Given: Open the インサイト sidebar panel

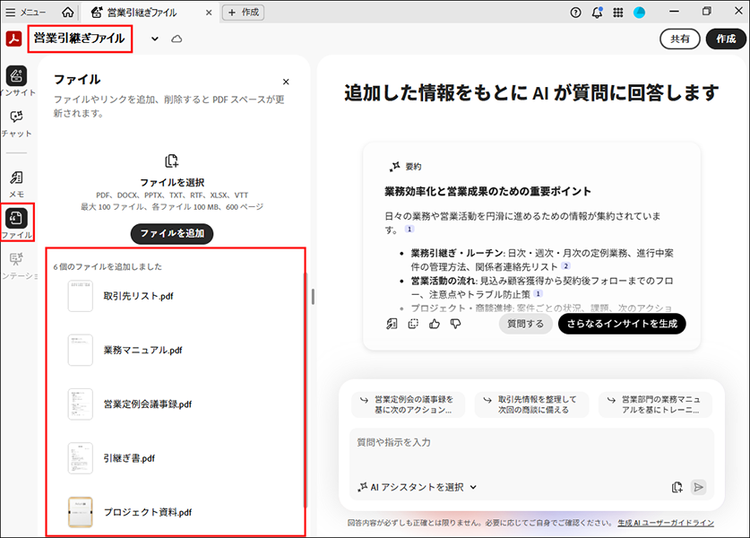Looking at the screenshot, I should click(x=16, y=78).
